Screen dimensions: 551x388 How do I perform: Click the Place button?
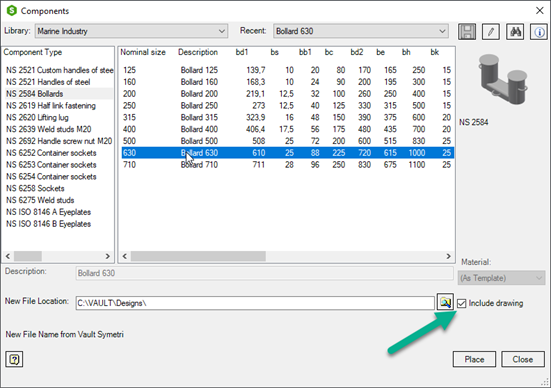[x=474, y=359]
